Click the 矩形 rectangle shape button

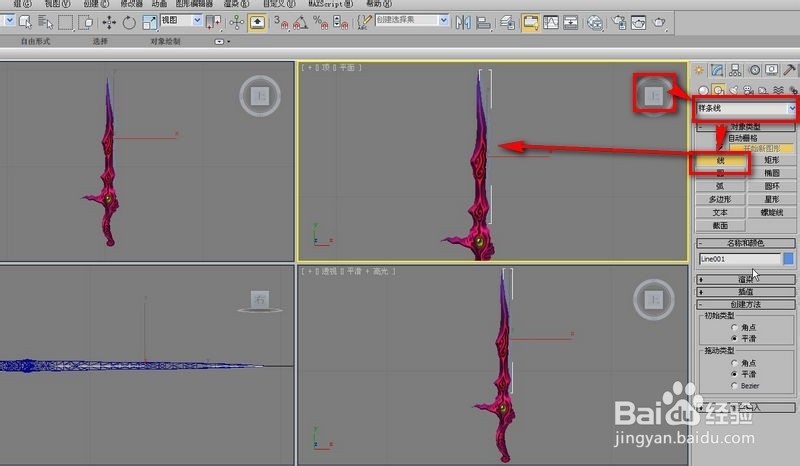pyautogui.click(x=771, y=160)
